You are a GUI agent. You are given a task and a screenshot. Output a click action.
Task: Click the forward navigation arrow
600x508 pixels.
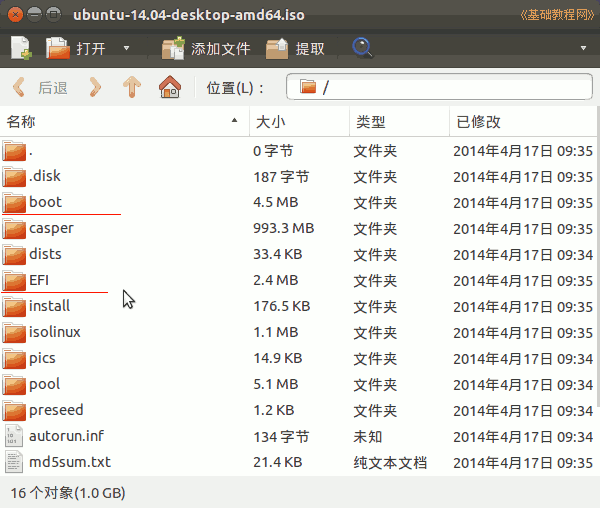[x=95, y=87]
